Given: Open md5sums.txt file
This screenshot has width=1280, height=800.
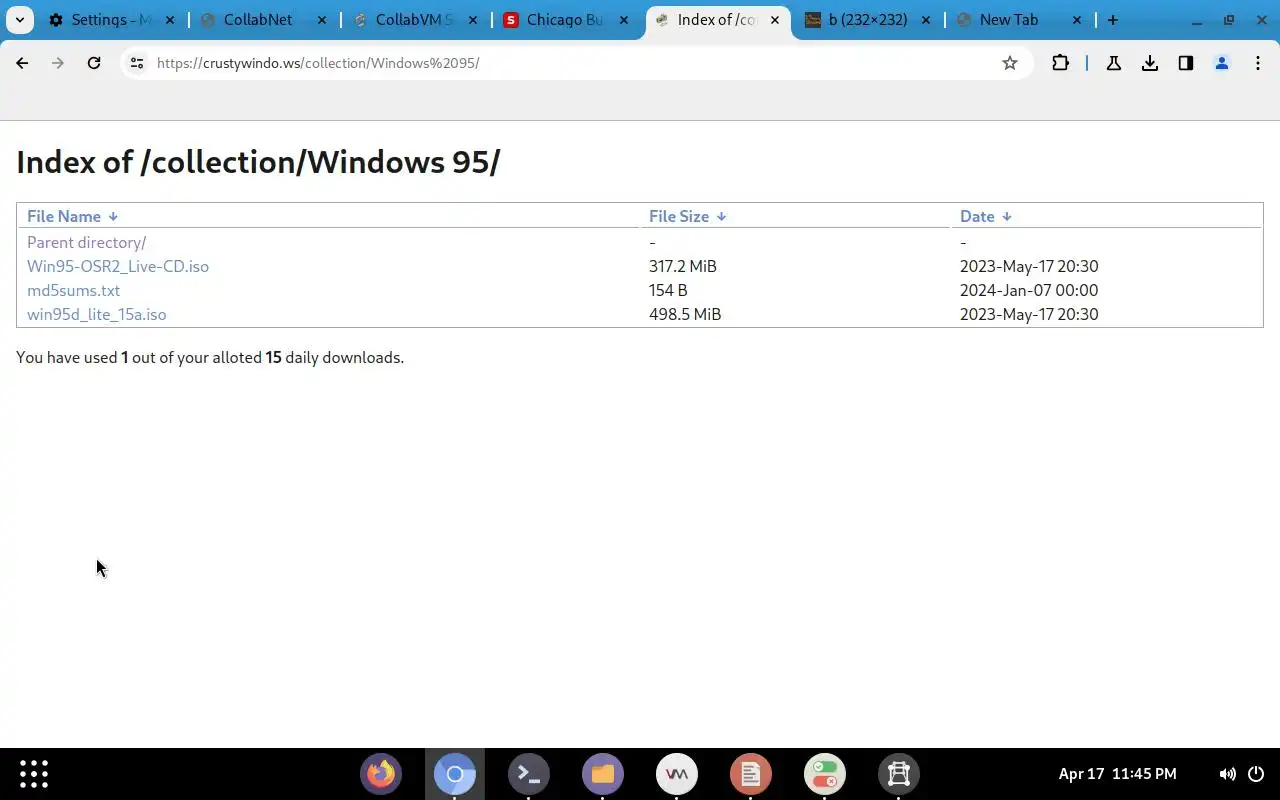Looking at the screenshot, I should (73, 290).
